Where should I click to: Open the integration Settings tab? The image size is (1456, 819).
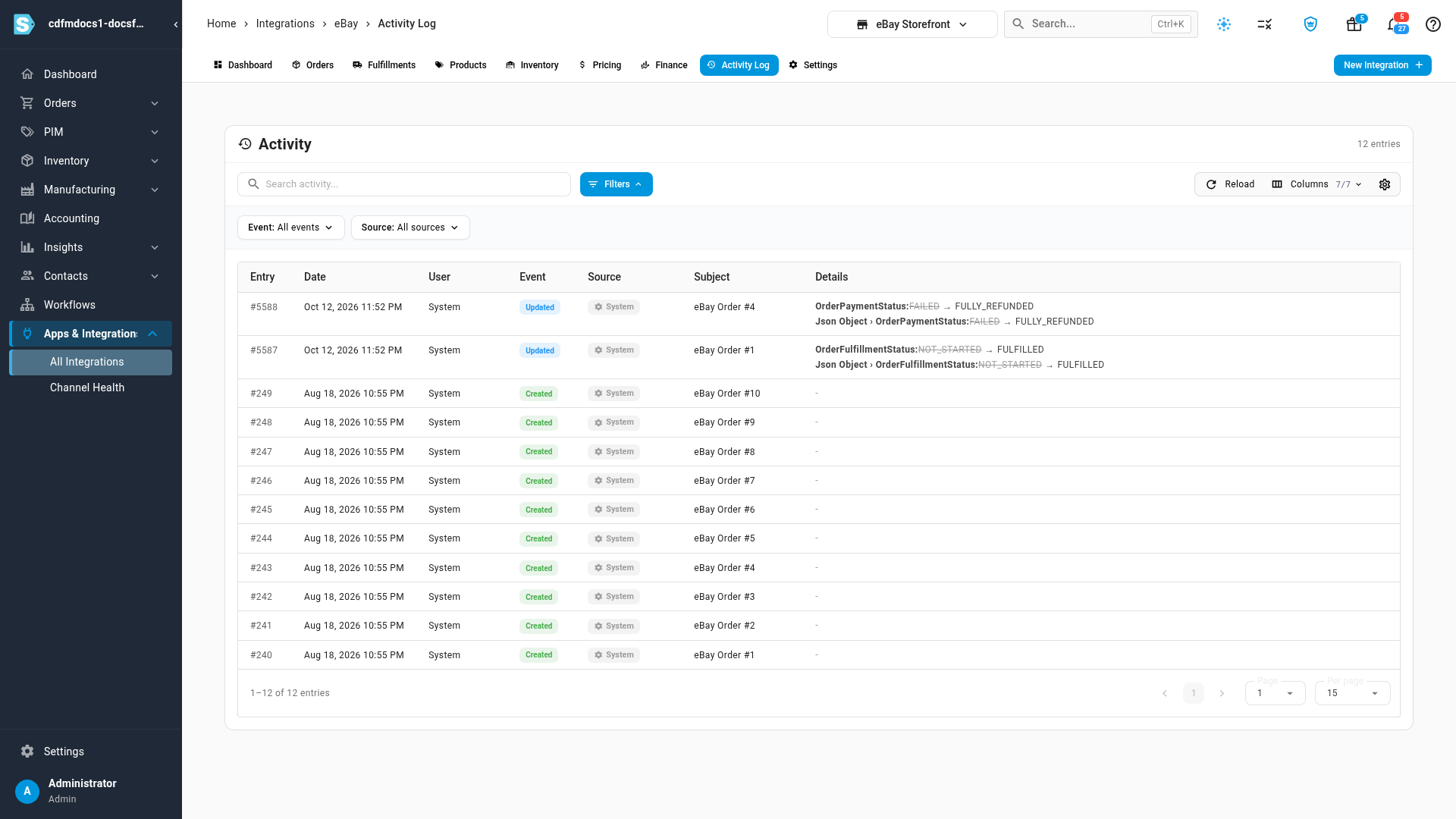pos(813,65)
